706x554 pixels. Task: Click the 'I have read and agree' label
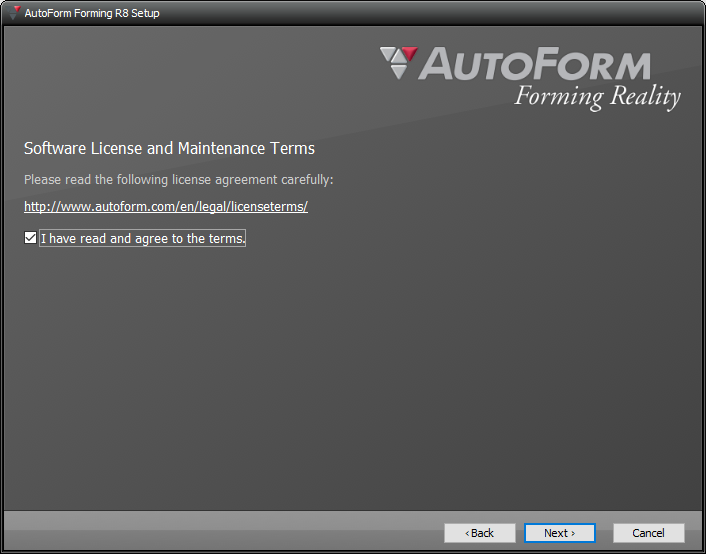click(143, 238)
